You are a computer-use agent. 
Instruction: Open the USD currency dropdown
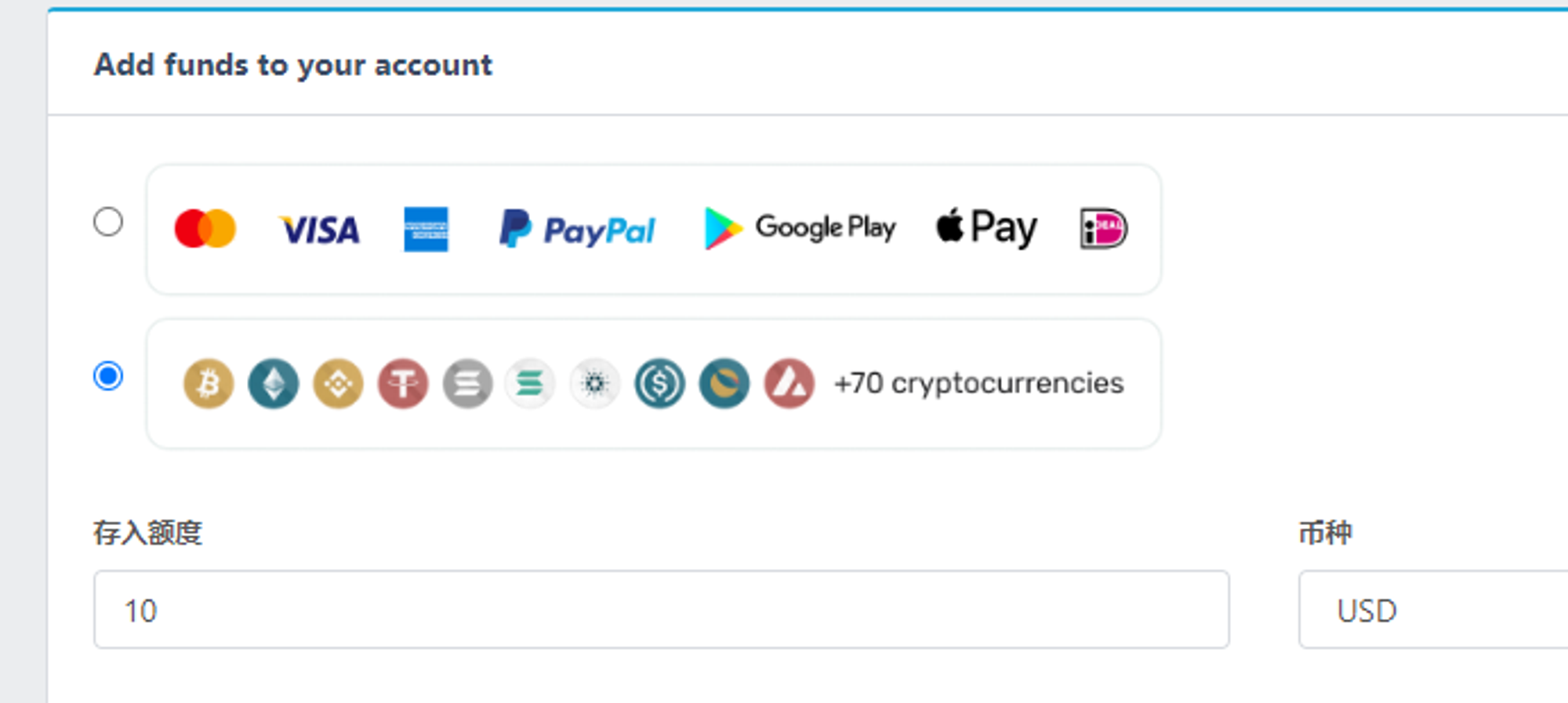coord(1433,610)
